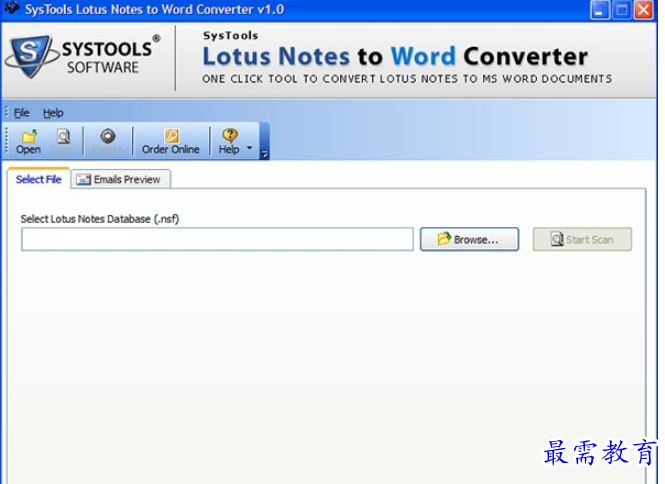Minimize the converter window
This screenshot has width=665, height=484.
tap(600, 10)
